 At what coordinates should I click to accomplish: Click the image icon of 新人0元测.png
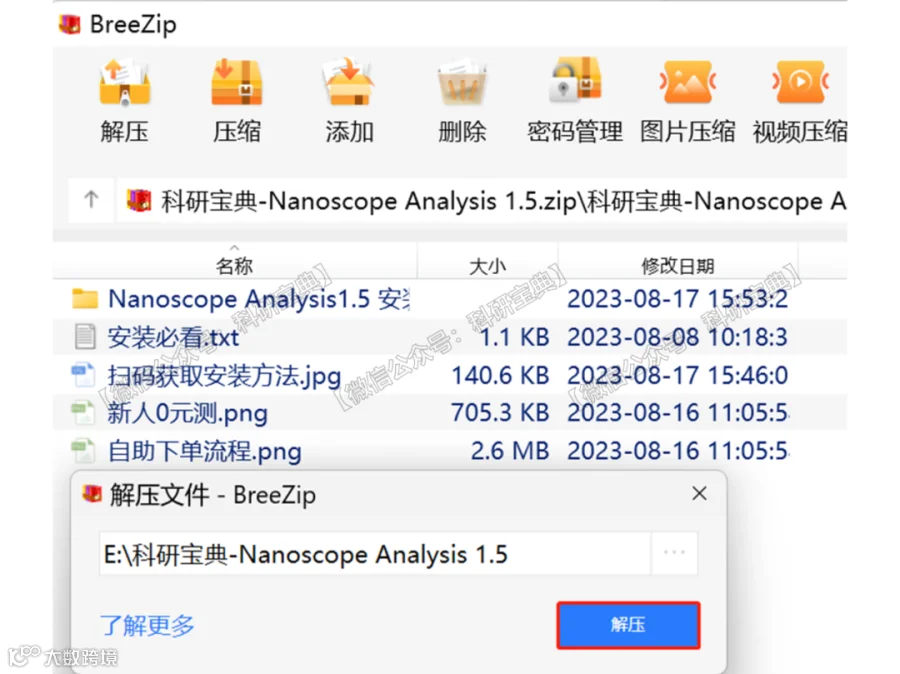[x=83, y=413]
